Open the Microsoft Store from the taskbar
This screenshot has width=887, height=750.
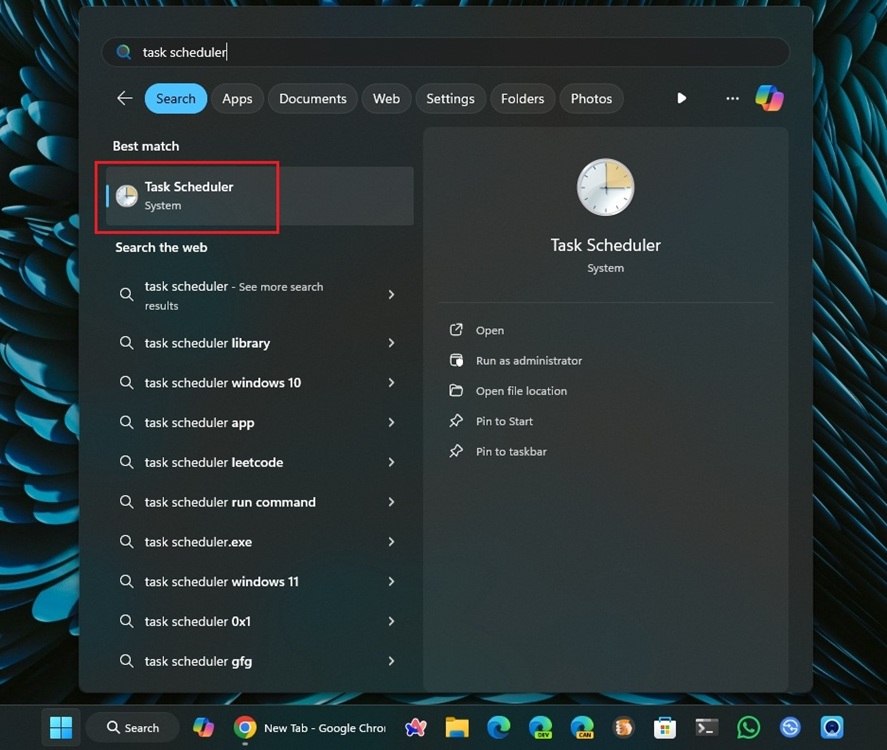click(665, 727)
